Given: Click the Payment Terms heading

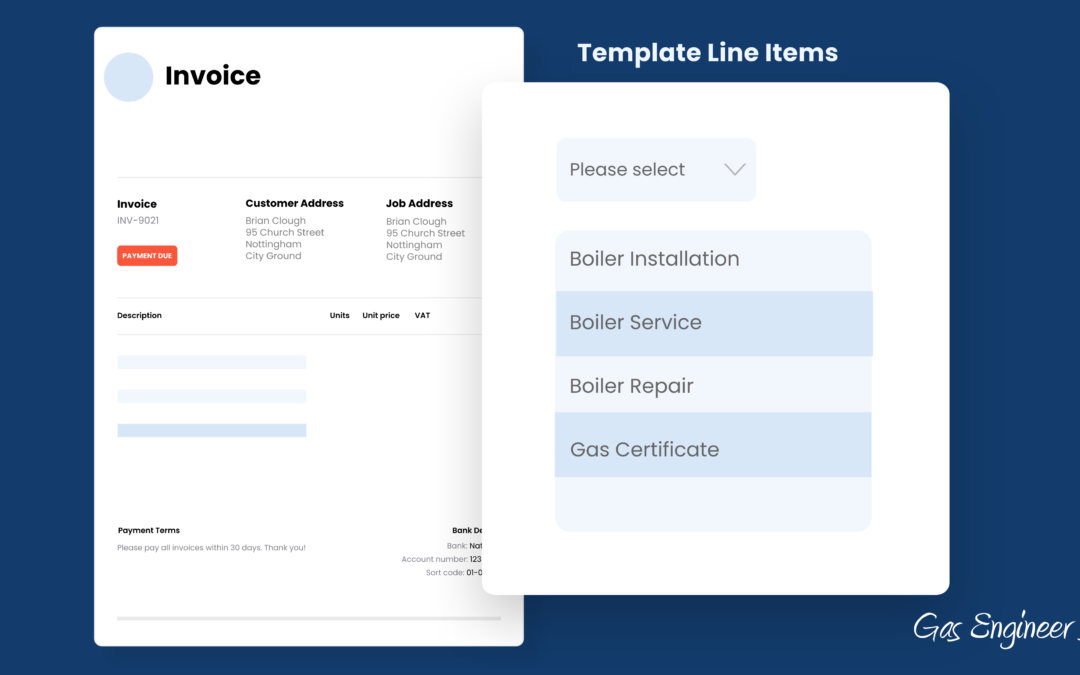Looking at the screenshot, I should pos(149,531).
